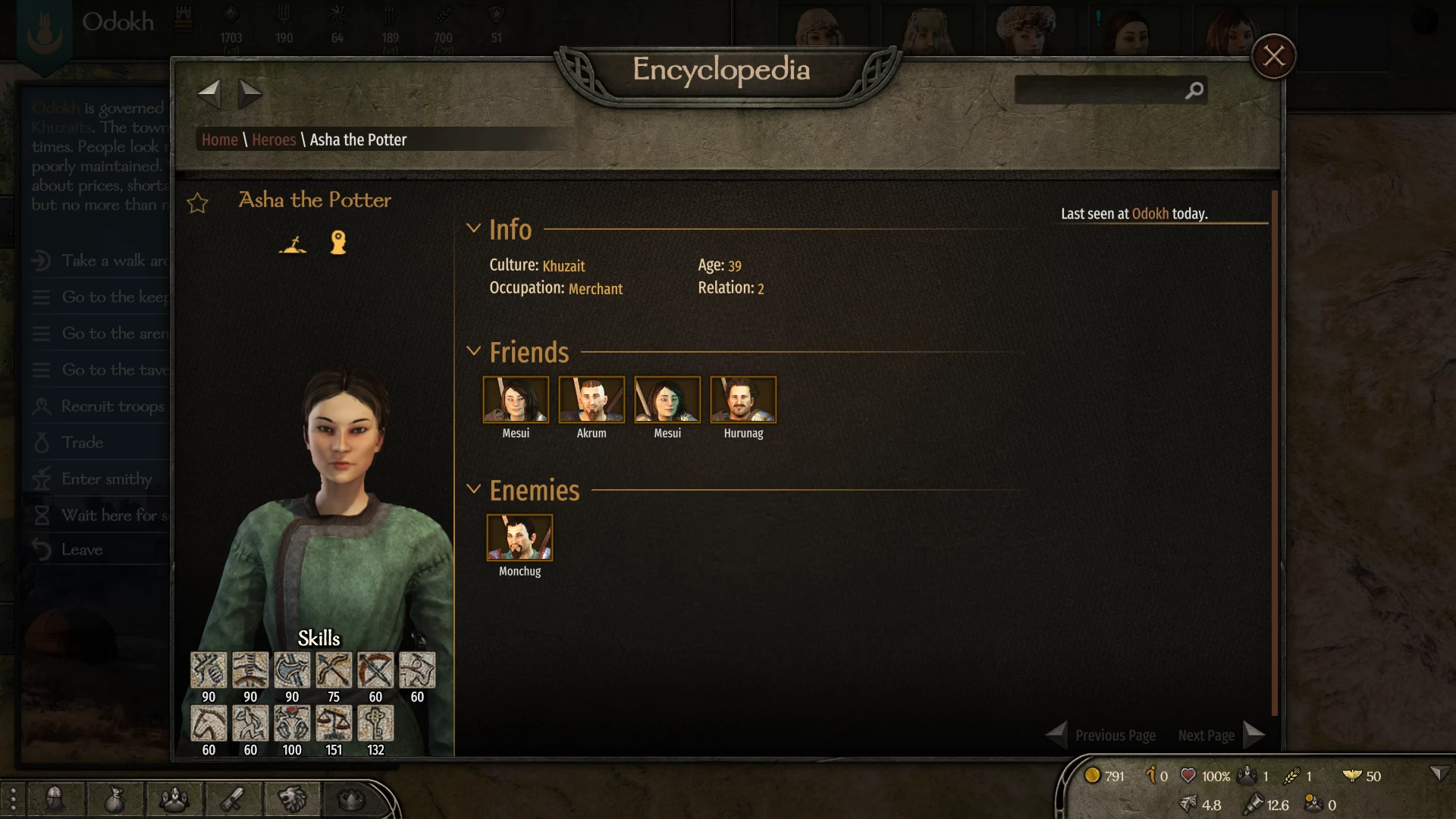Go to Home in breadcrumb
1456x819 pixels.
point(220,140)
